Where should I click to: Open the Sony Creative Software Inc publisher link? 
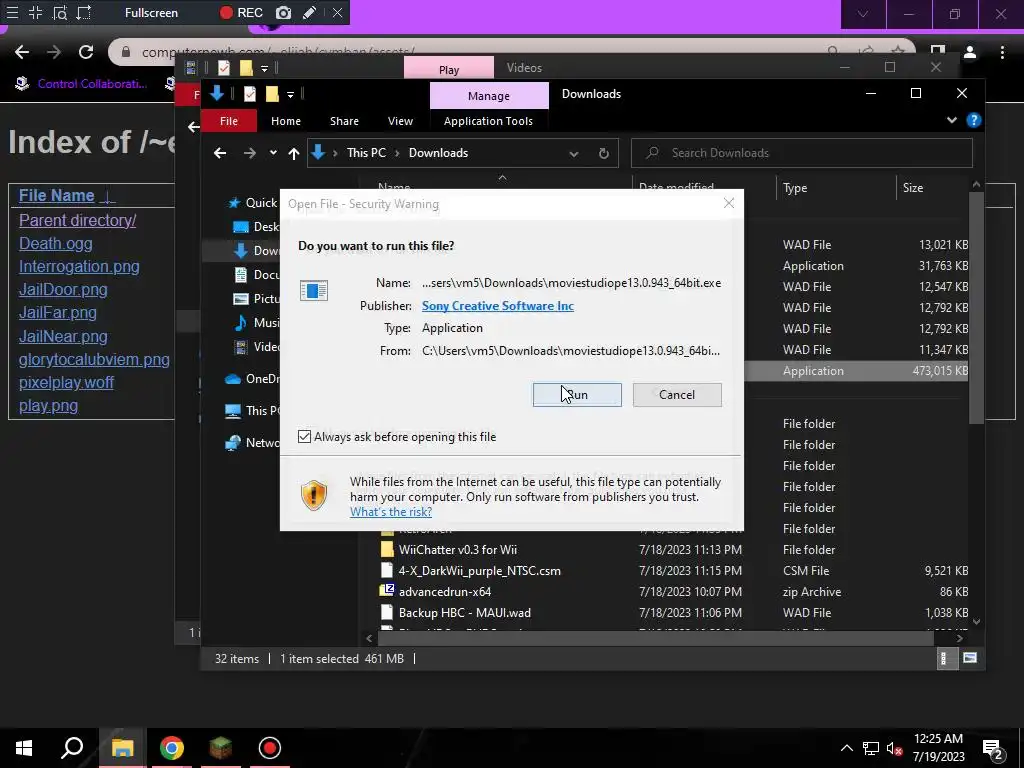click(x=498, y=306)
